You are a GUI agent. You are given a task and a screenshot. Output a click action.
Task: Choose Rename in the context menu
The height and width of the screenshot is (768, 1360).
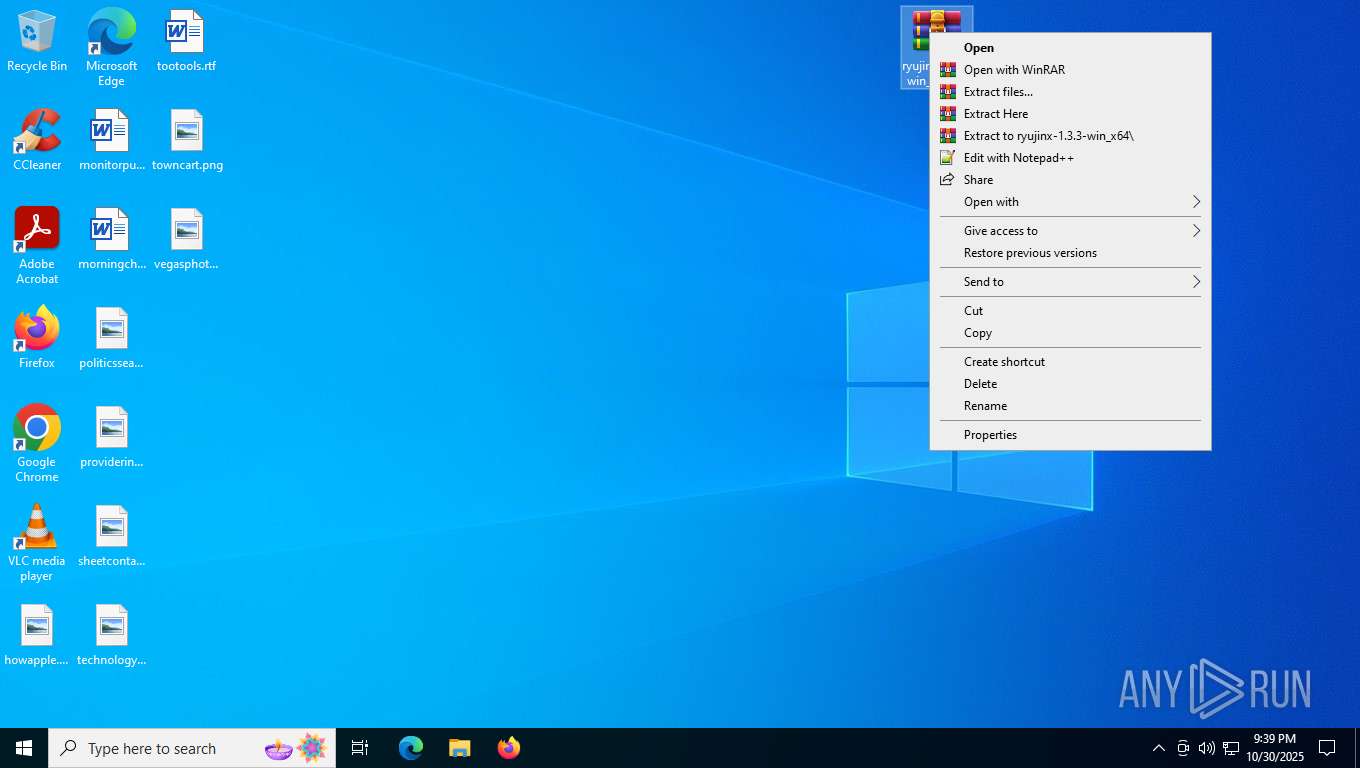click(x=1070, y=406)
